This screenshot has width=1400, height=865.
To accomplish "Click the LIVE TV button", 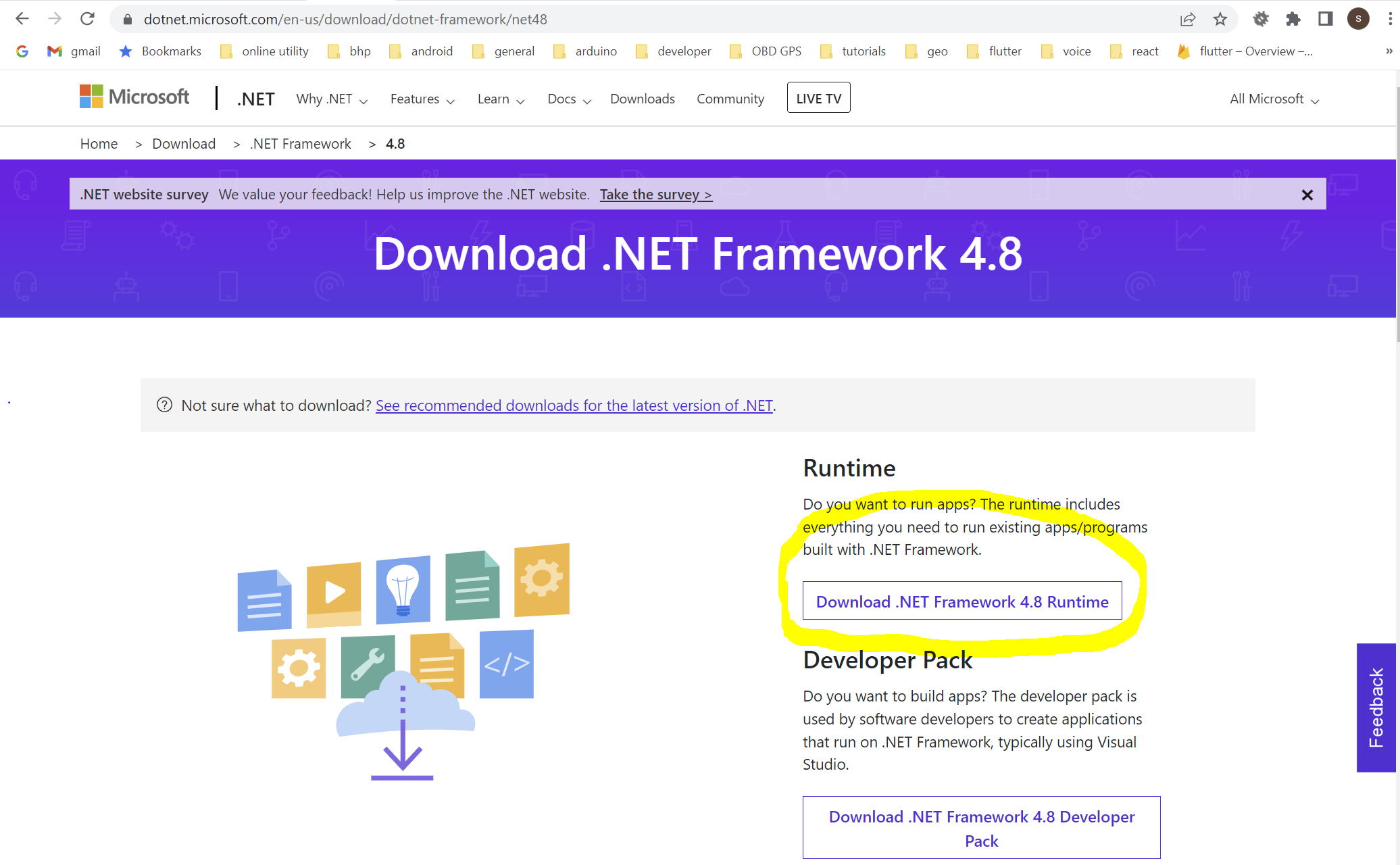I will pos(818,99).
